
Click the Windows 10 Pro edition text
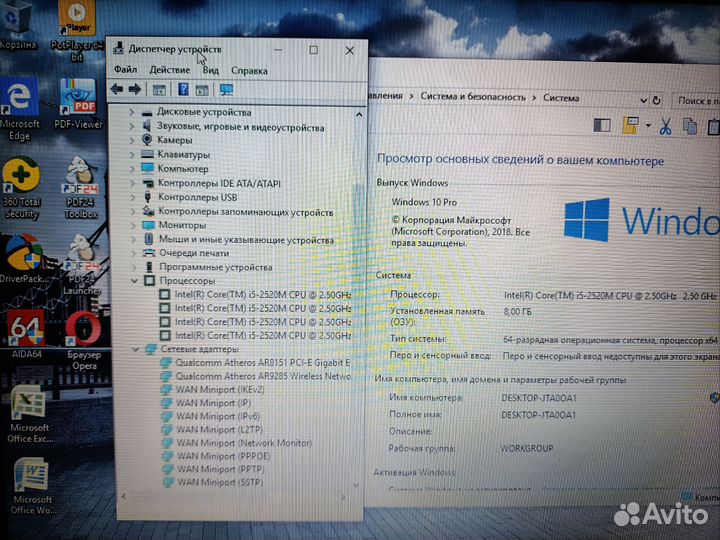tap(424, 202)
